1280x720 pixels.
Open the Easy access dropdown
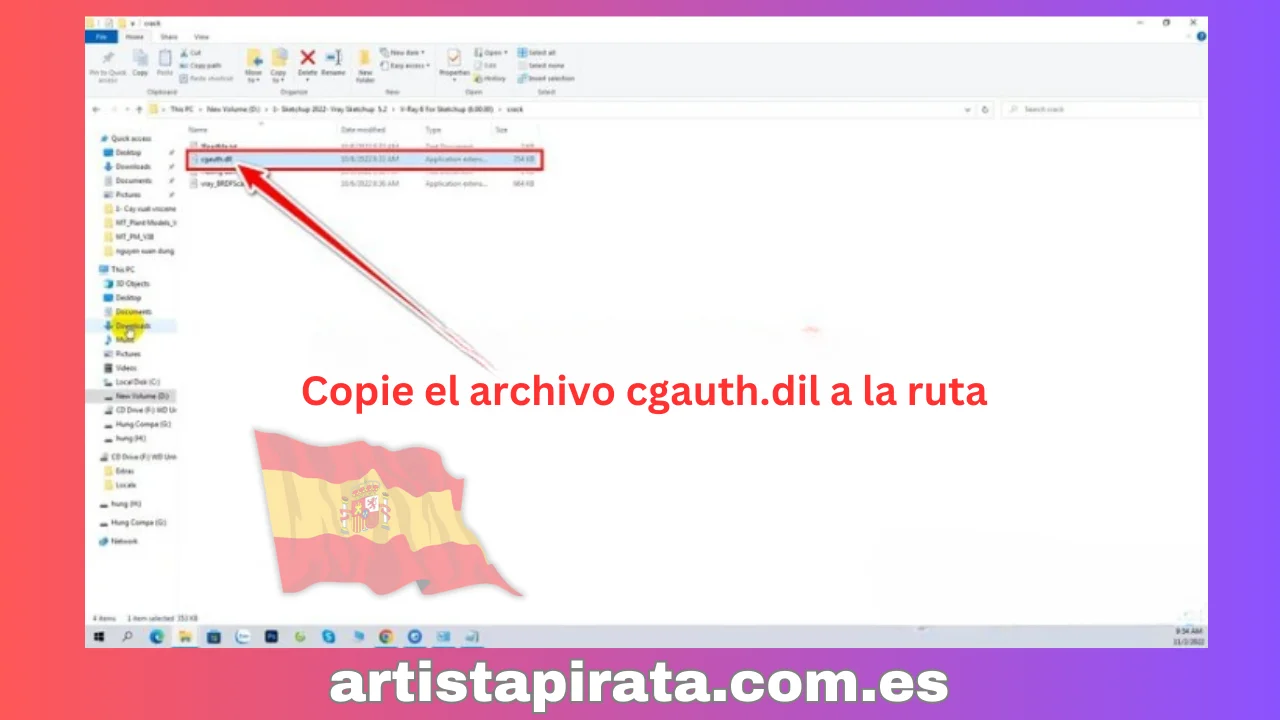[406, 65]
